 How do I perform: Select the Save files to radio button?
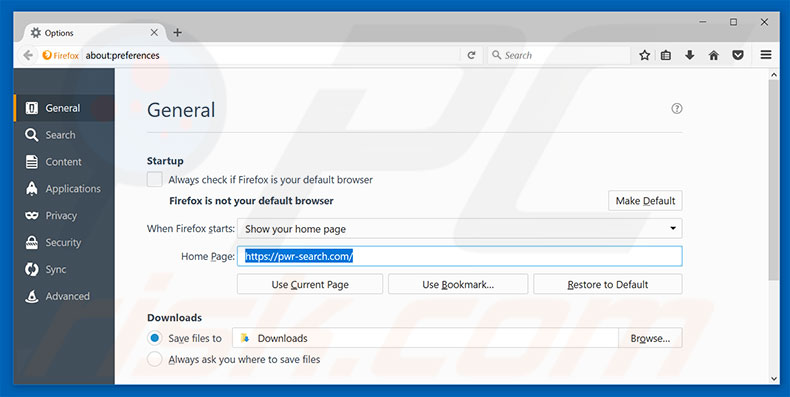point(155,338)
